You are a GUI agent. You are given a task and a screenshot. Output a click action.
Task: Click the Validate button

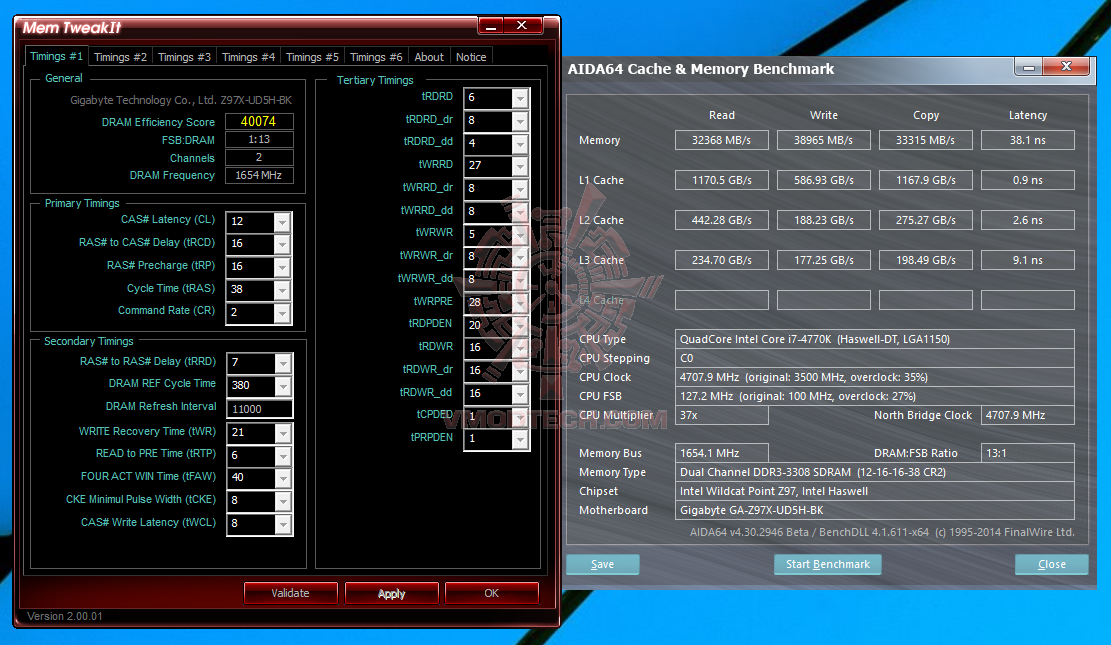tap(291, 593)
